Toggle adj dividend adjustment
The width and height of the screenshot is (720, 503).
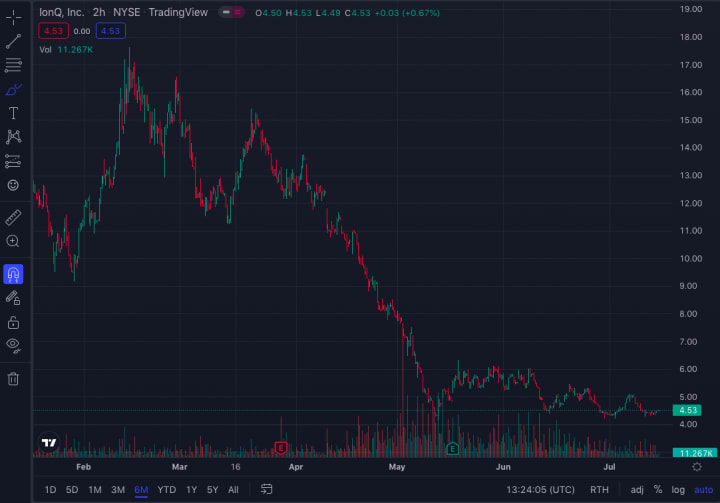click(x=637, y=490)
